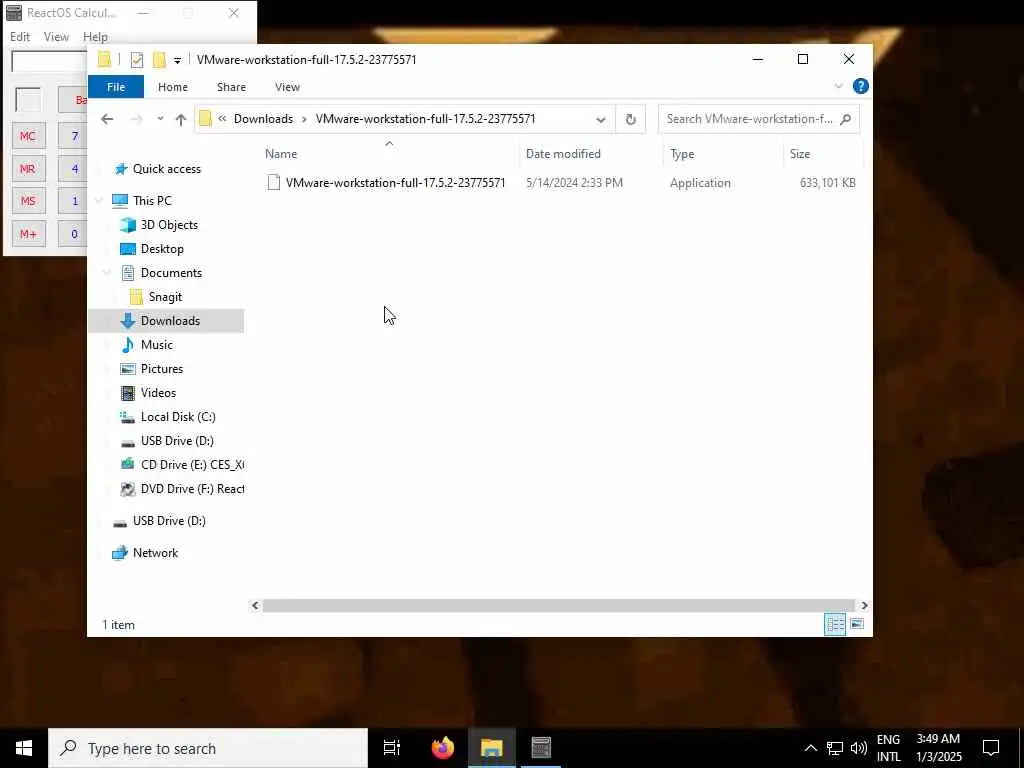
Task: Switch to the Share ribbon tab
Action: [231, 87]
